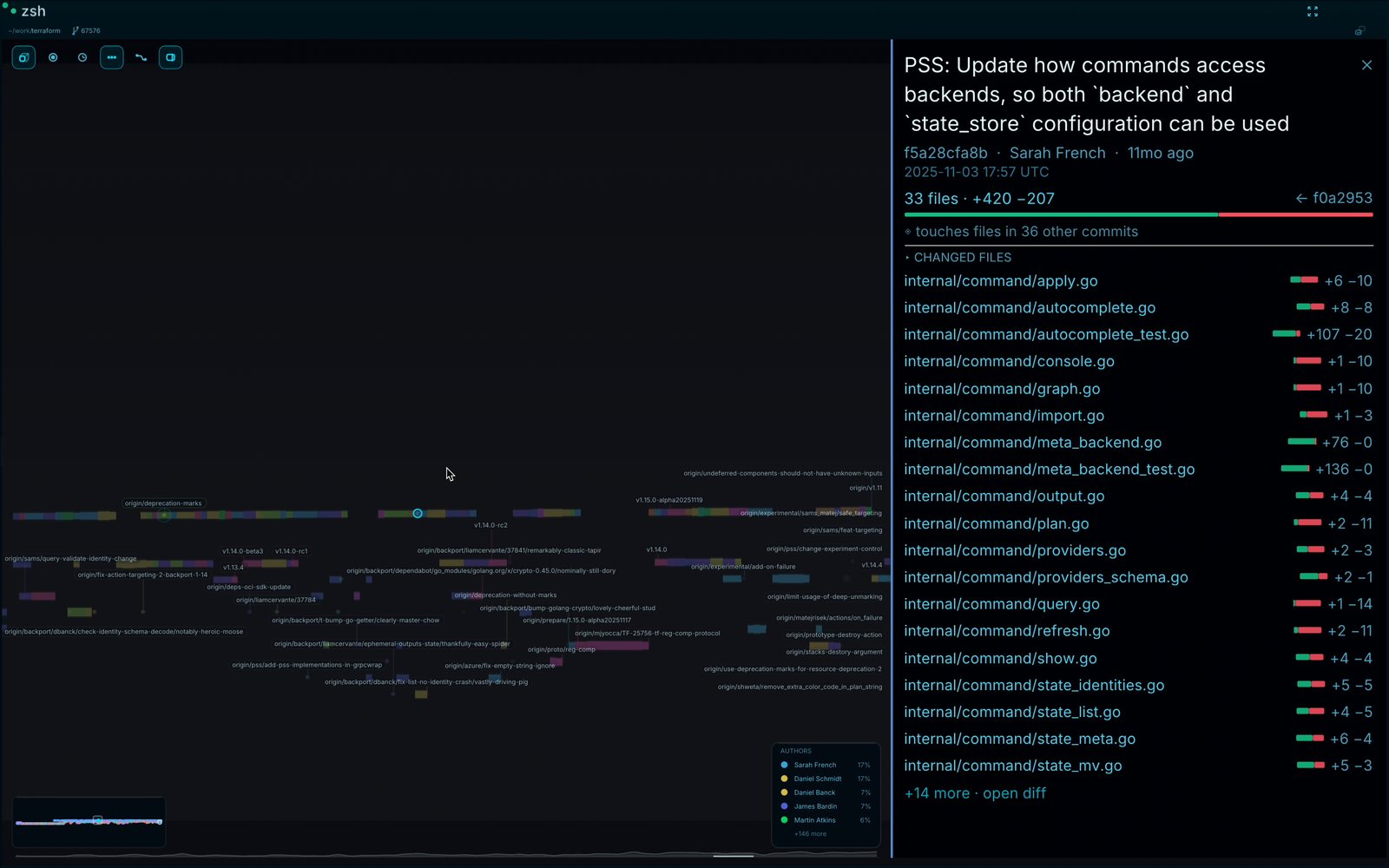
Task: Click the minimap overview thumbnail
Action: (x=89, y=821)
